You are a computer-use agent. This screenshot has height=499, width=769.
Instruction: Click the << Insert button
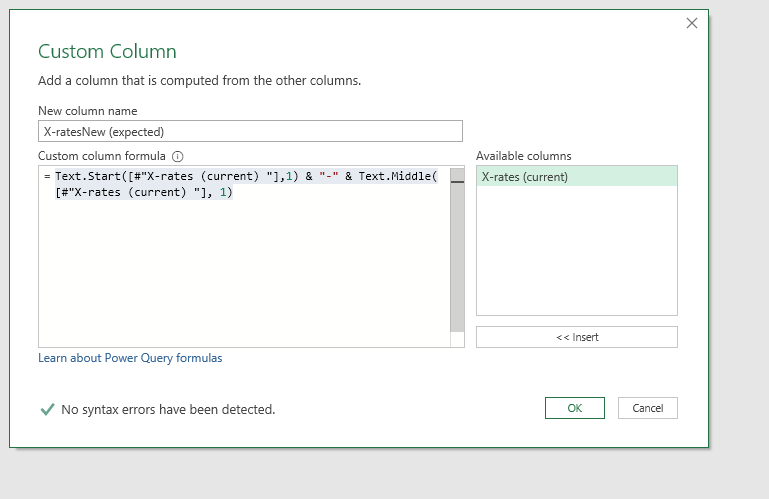(577, 337)
